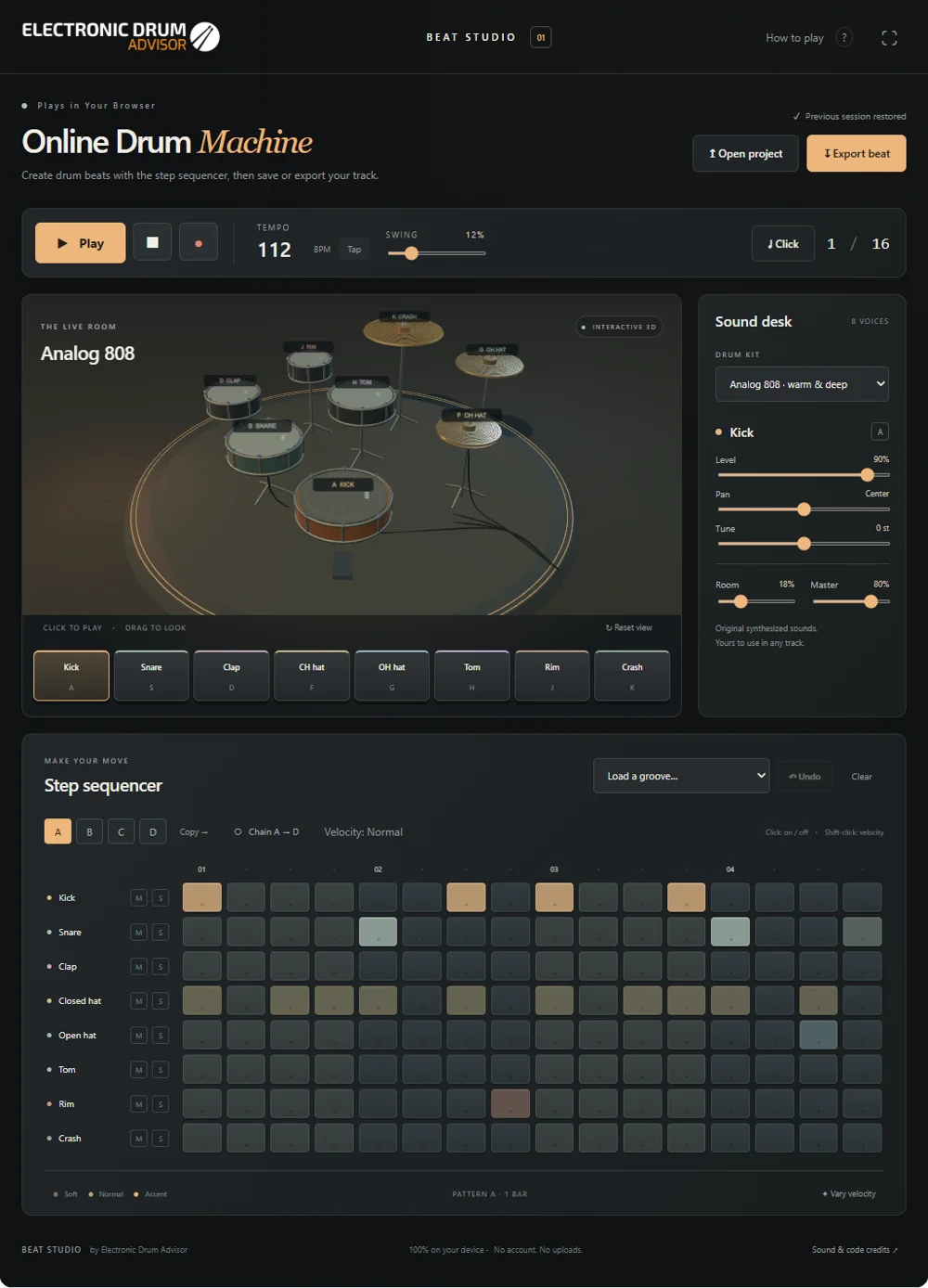The height and width of the screenshot is (1288, 928).
Task: Open the Load a groove dropdown
Action: (681, 776)
